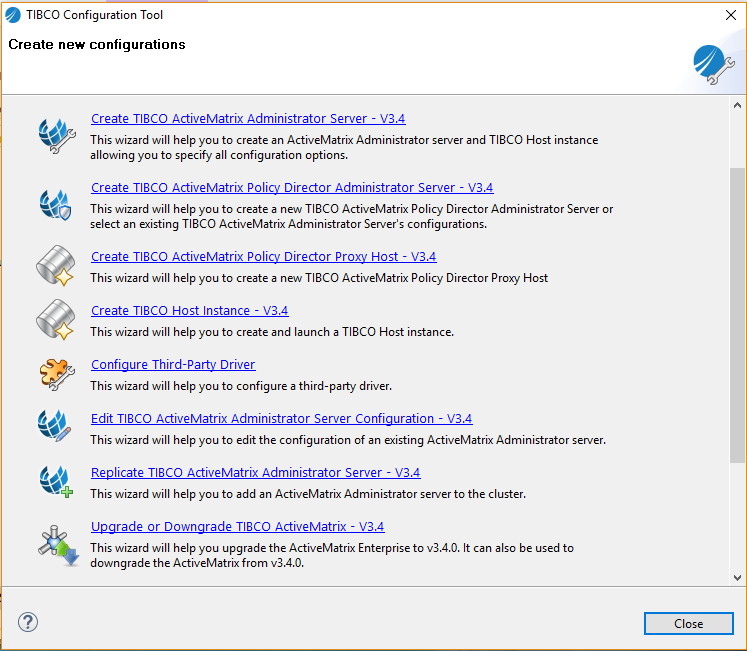Launch Create TIBCO Host Instance wizard link

point(190,311)
